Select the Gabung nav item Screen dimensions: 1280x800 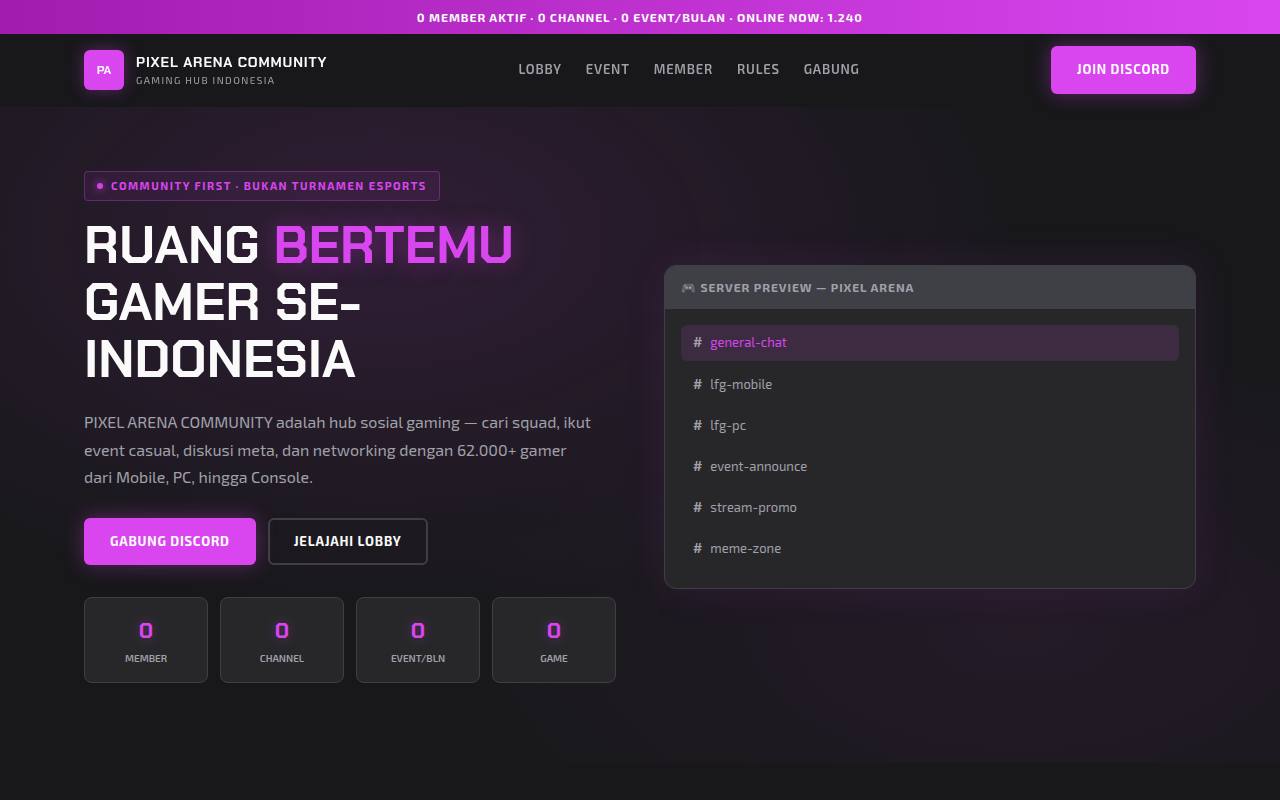(831, 69)
